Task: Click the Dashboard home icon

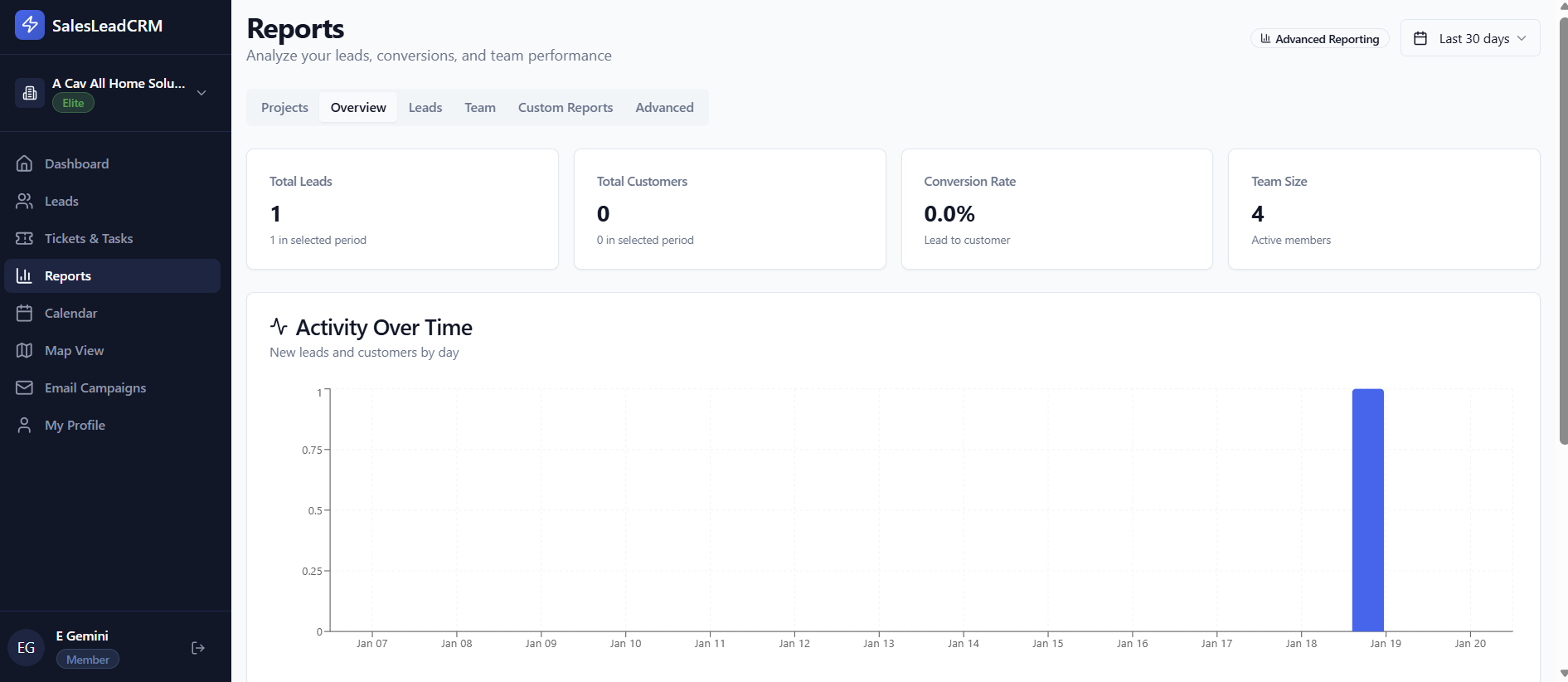Action: pos(24,163)
